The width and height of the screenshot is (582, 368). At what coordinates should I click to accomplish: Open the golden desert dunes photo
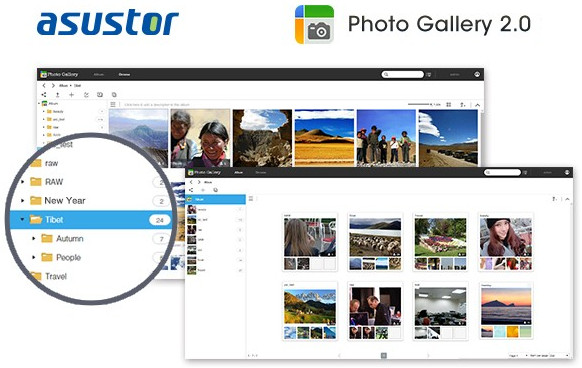[324, 138]
